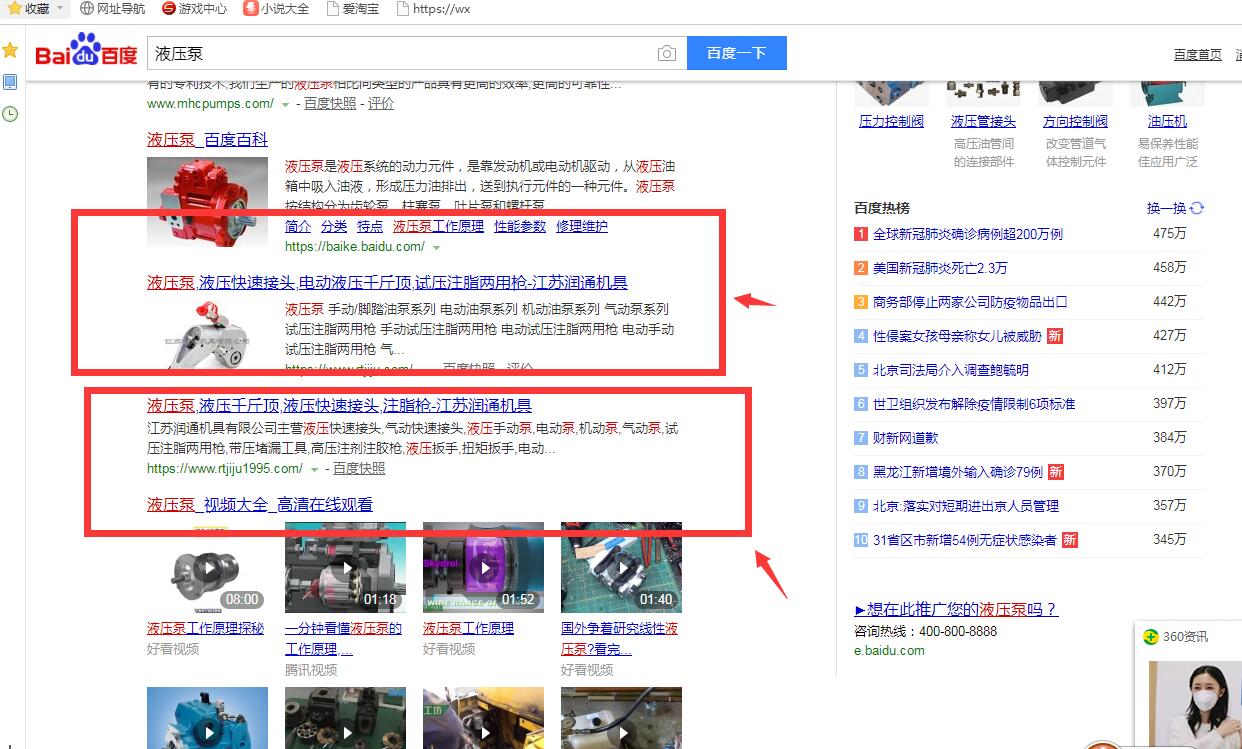The height and width of the screenshot is (749, 1242).
Task: Expand the arrow beside www.mhcpumps.com
Action: (x=285, y=104)
